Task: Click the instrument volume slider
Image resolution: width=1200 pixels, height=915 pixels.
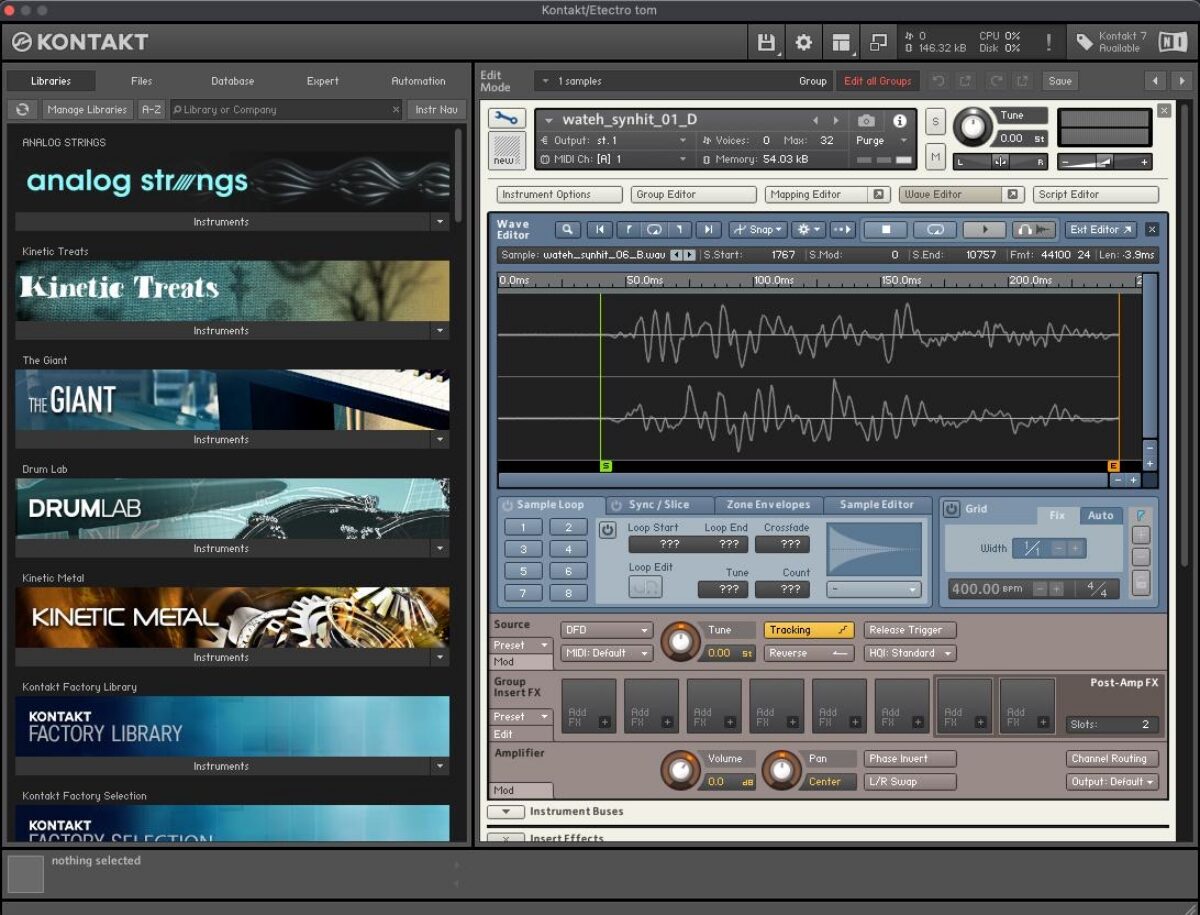Action: click(x=1104, y=161)
